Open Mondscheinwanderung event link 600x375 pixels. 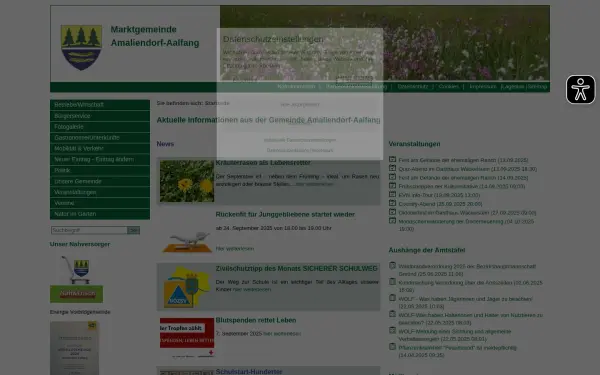coord(466,225)
